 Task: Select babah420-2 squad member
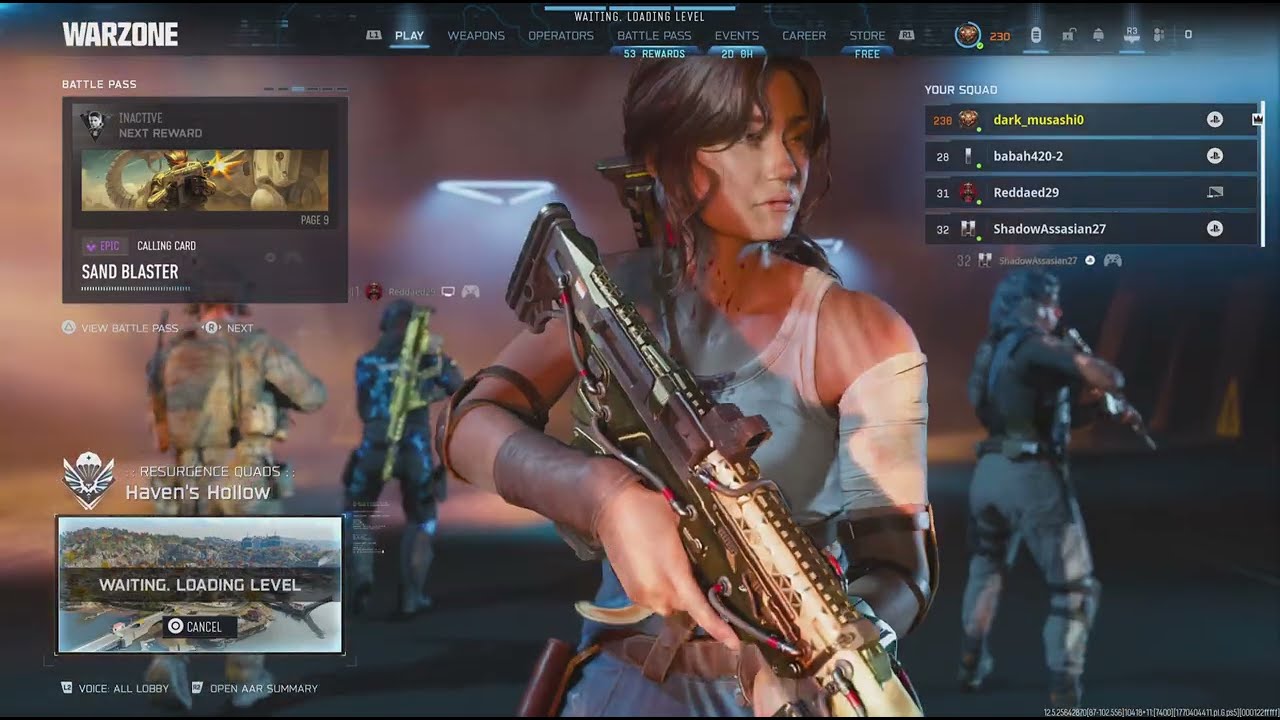[1090, 156]
